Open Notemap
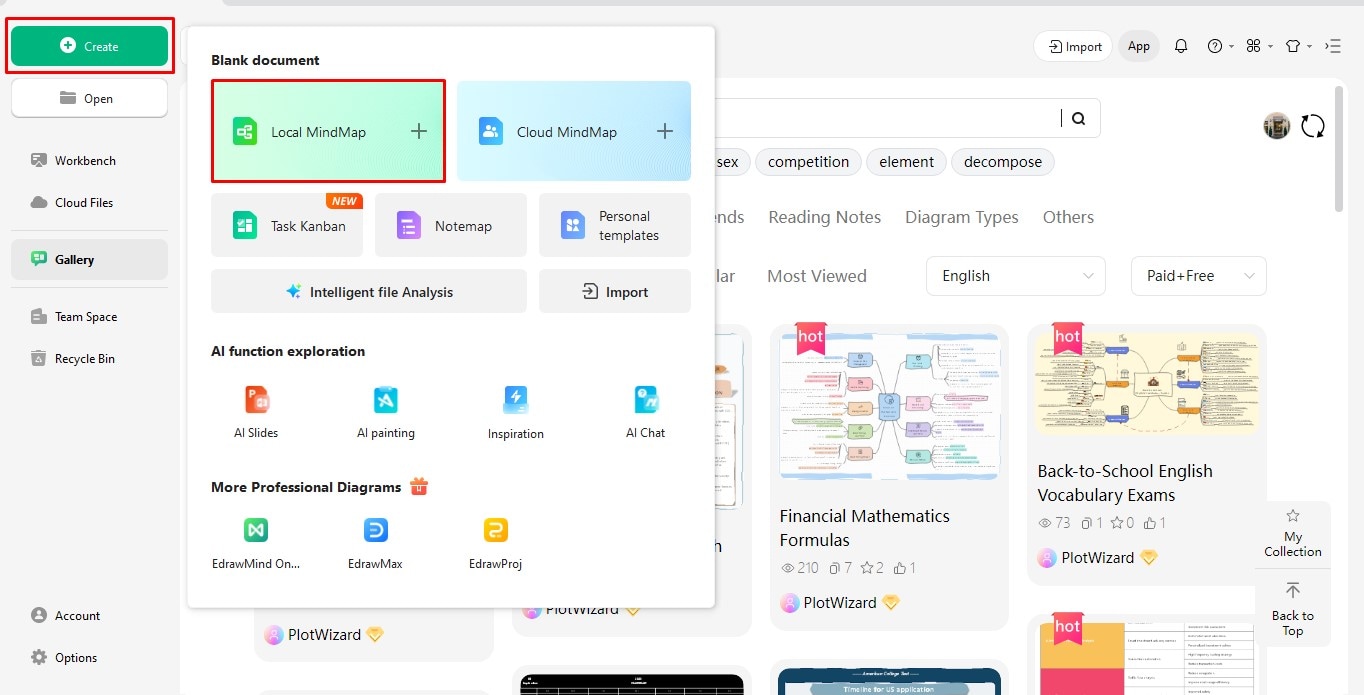The height and width of the screenshot is (695, 1364). [451, 225]
